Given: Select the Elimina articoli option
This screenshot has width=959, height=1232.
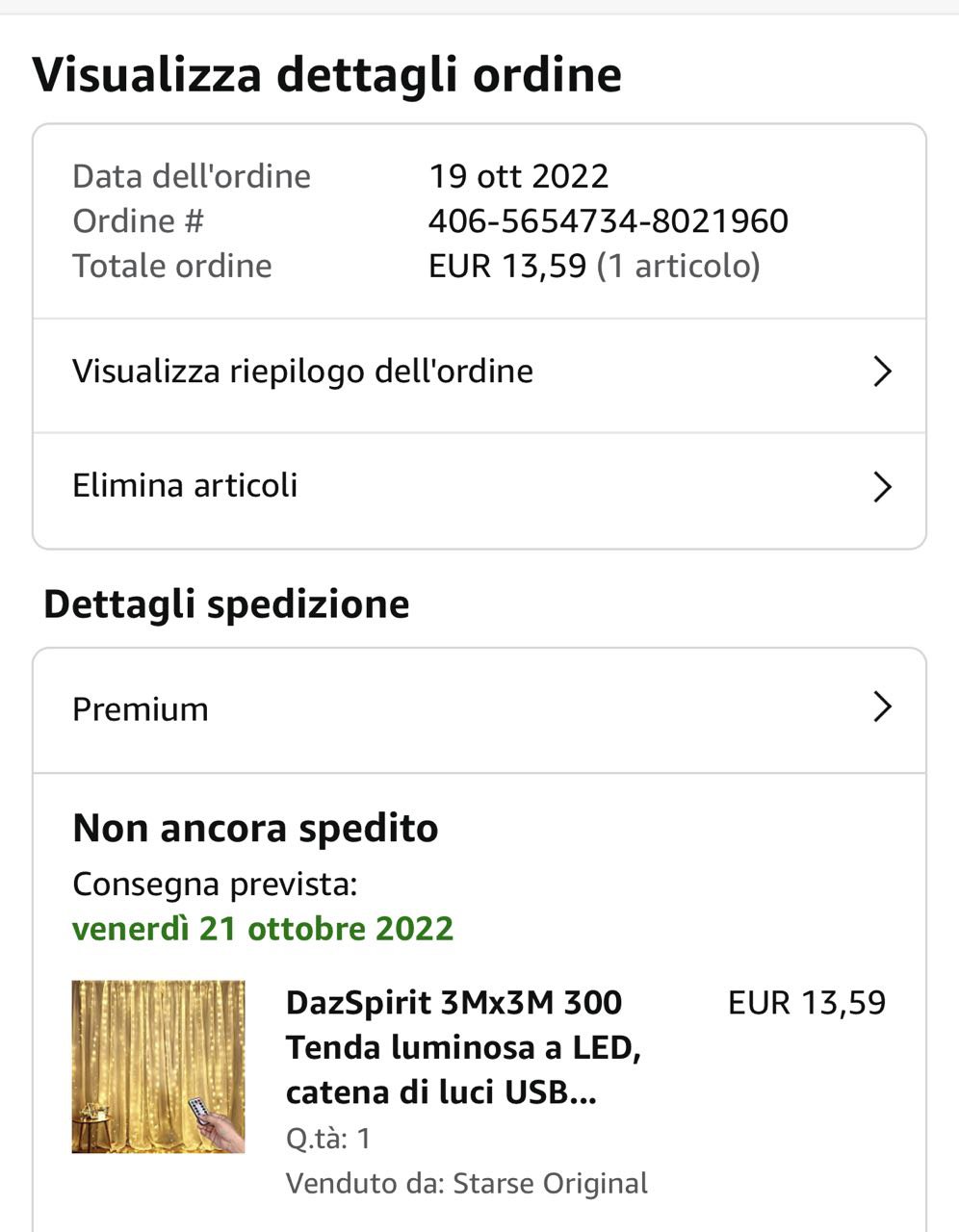Looking at the screenshot, I should tap(479, 491).
